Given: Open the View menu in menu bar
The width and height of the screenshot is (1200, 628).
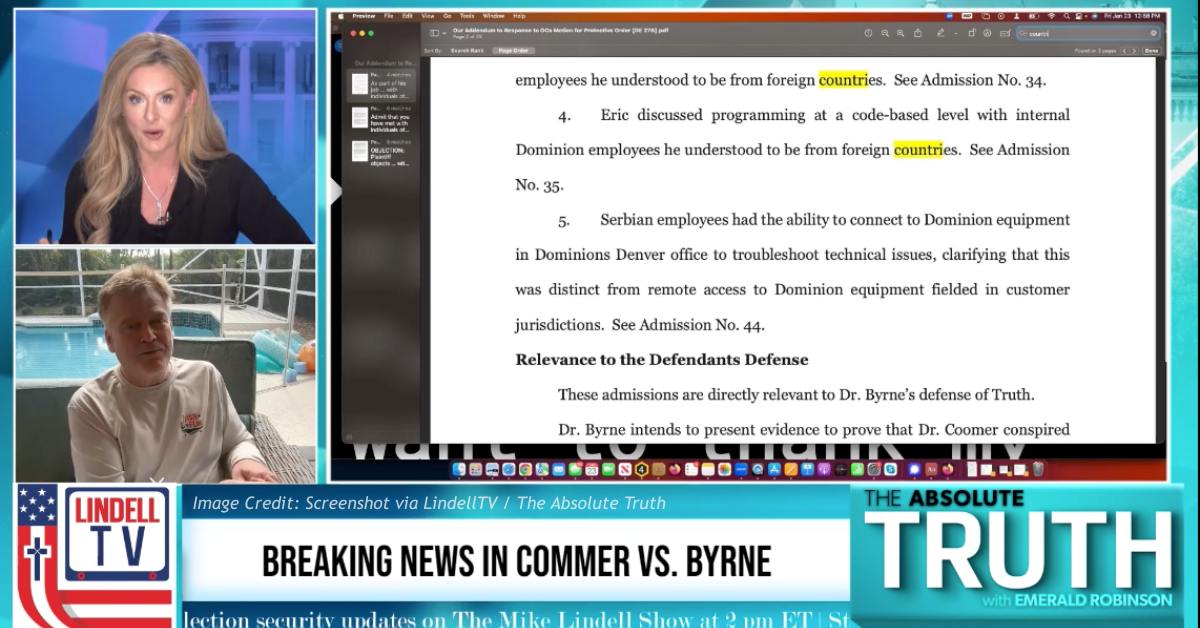Looking at the screenshot, I should pyautogui.click(x=427, y=16).
